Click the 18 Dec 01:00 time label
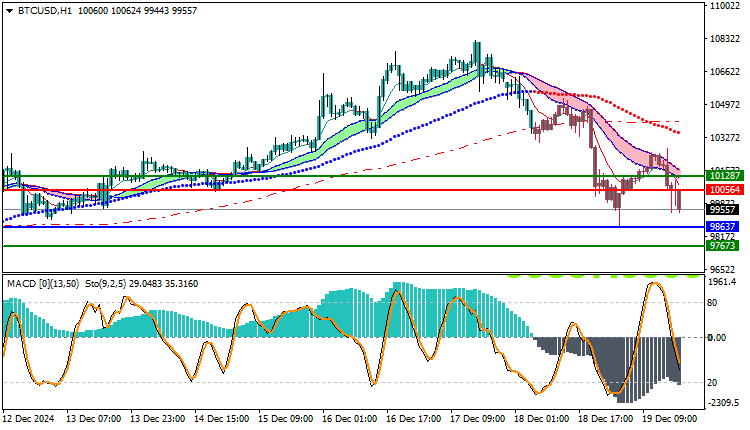This screenshot has width=750, height=430. click(542, 419)
